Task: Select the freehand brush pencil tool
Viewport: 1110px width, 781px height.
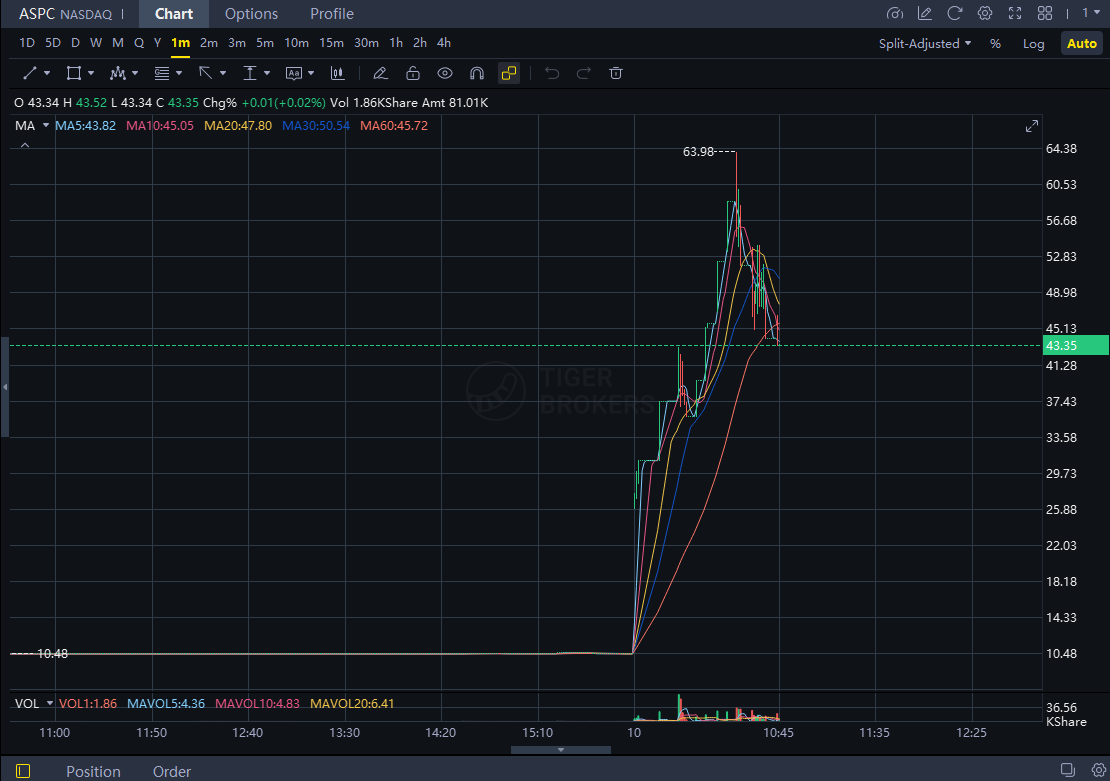Action: pyautogui.click(x=380, y=73)
